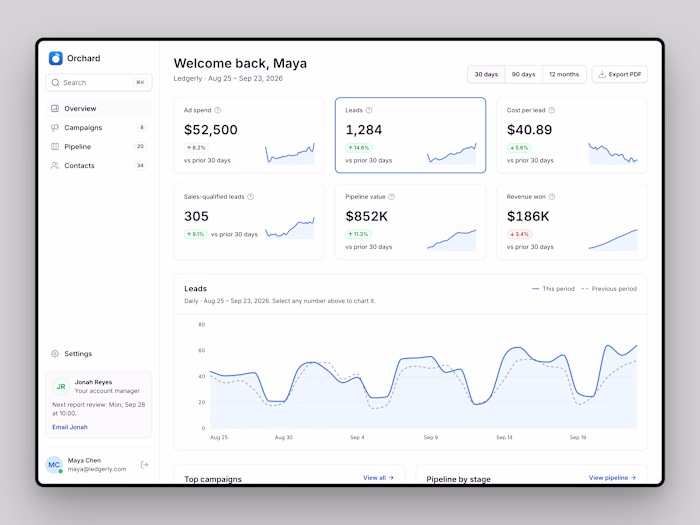Click the Ad spend info icon
700x525 pixels.
click(x=217, y=110)
